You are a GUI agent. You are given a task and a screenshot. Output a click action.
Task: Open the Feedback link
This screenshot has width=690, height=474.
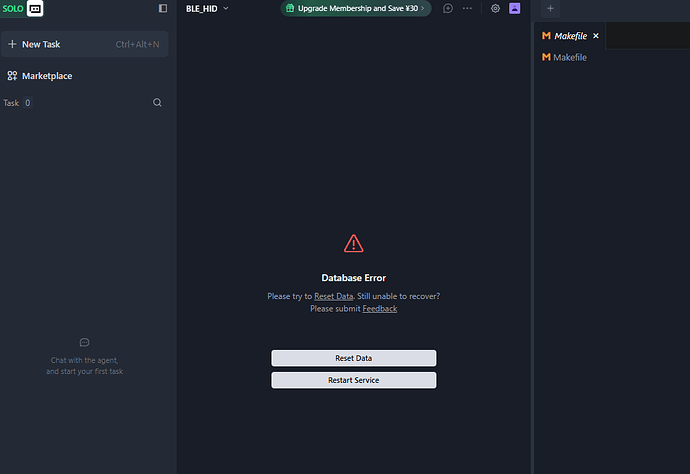coord(380,309)
